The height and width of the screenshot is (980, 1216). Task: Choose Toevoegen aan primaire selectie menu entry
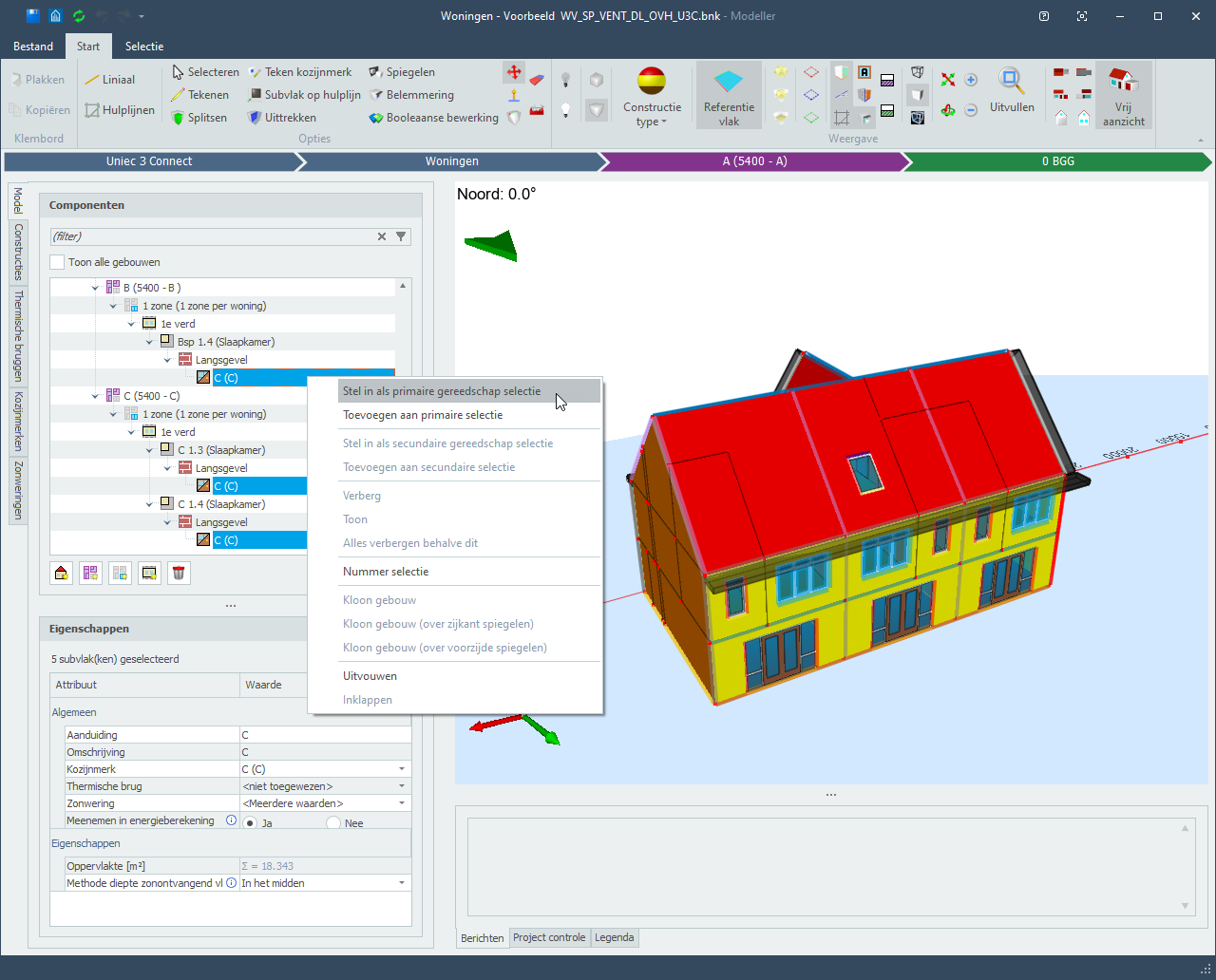(423, 415)
